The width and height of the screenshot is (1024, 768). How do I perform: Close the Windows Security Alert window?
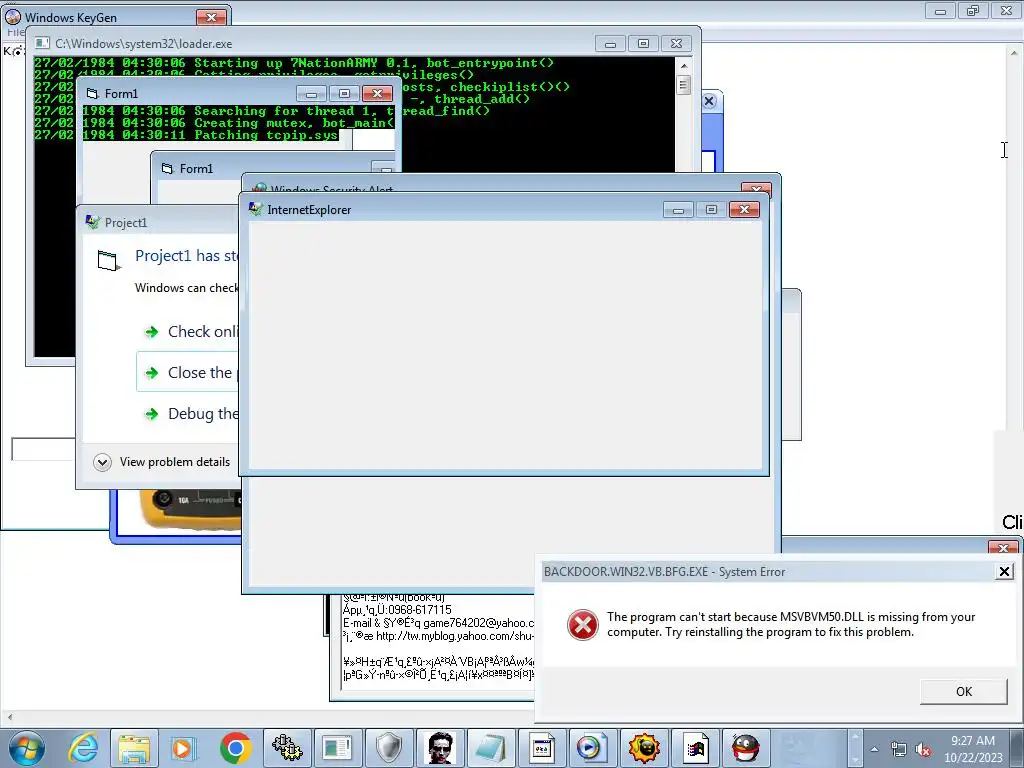click(x=756, y=189)
